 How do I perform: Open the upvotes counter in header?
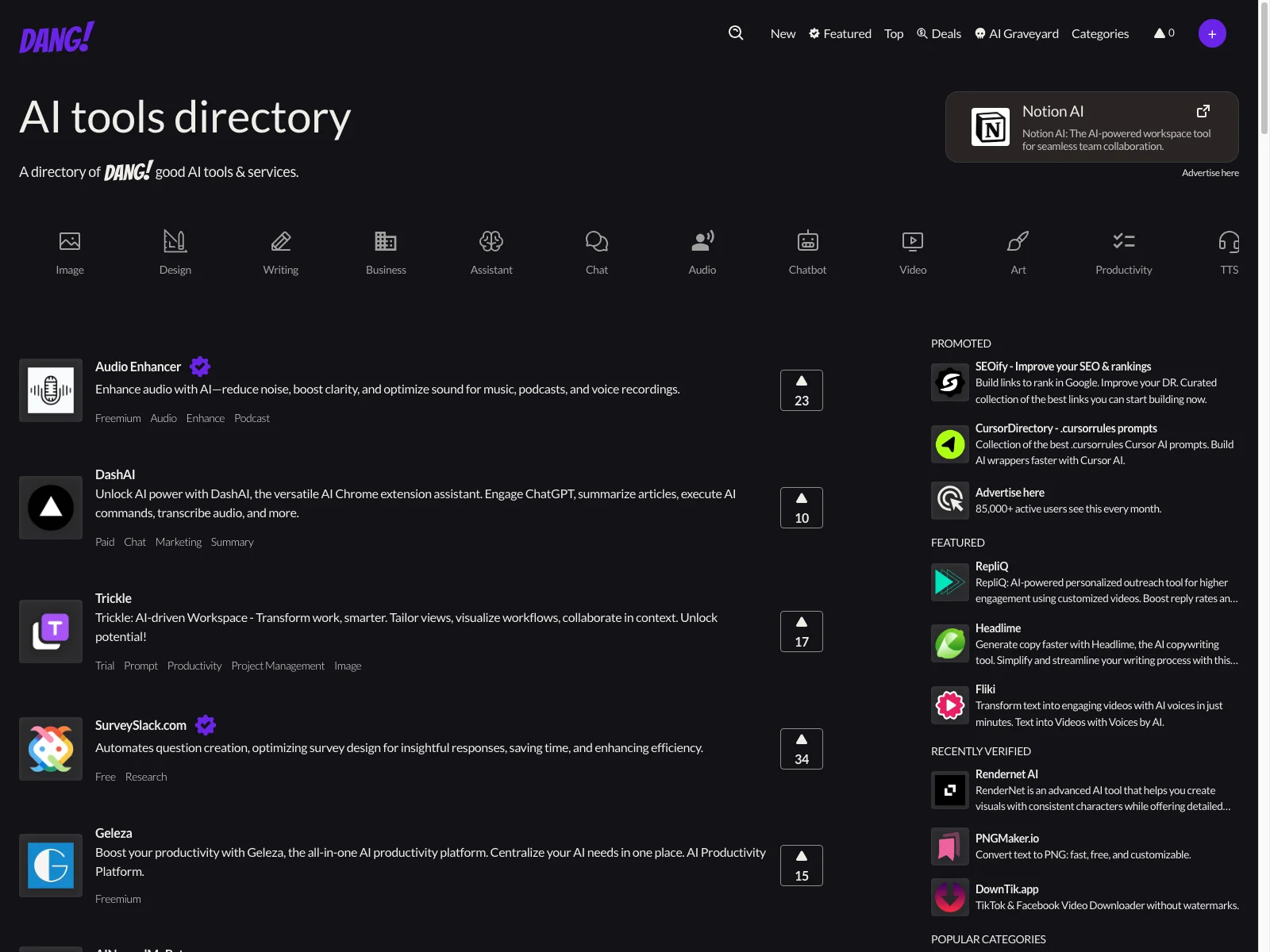pyautogui.click(x=1164, y=33)
